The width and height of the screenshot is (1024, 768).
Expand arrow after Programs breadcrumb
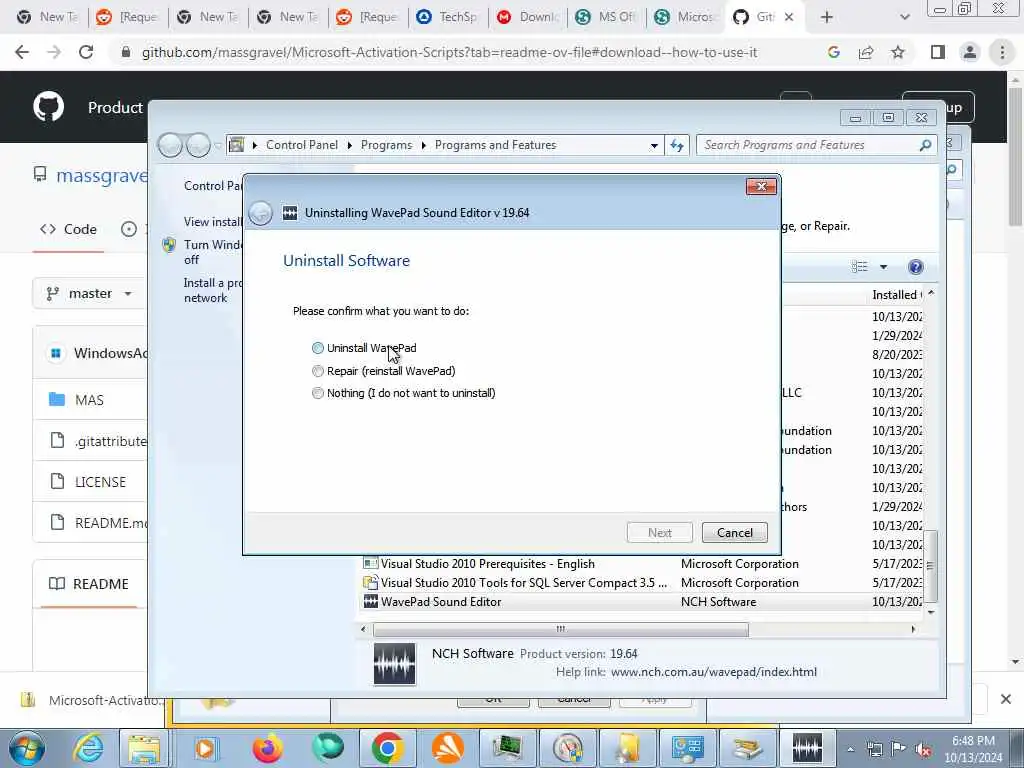(423, 145)
